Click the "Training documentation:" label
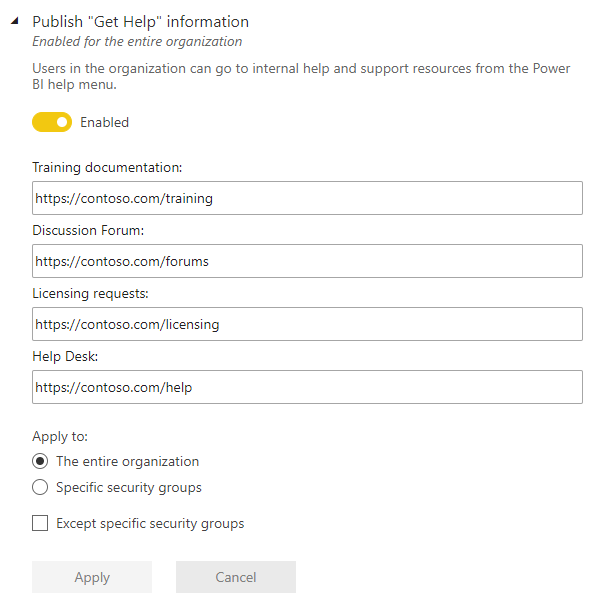Viewport: 611px width, 608px height. coord(107,168)
